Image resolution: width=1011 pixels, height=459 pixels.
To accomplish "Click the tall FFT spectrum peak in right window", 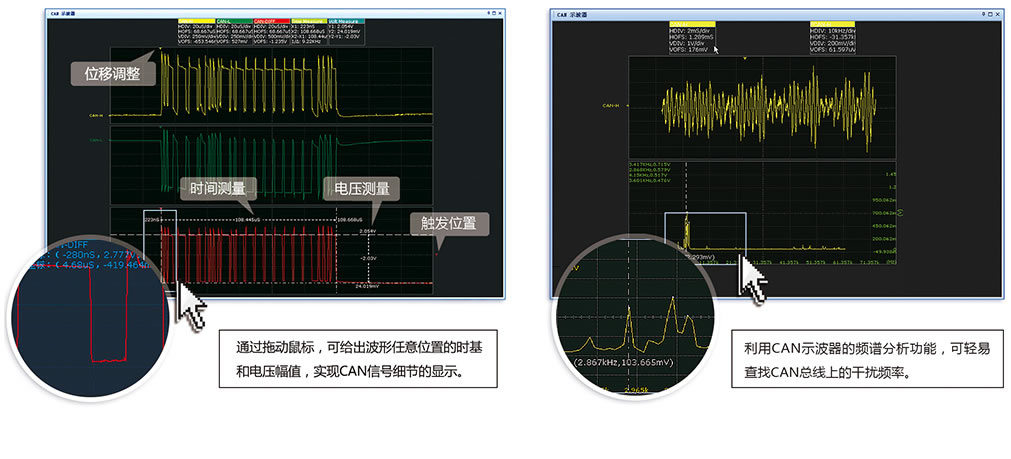I will click(x=687, y=228).
